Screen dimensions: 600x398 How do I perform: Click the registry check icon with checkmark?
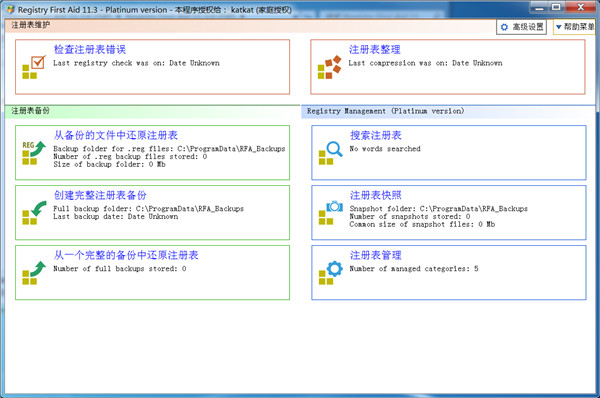(34, 67)
